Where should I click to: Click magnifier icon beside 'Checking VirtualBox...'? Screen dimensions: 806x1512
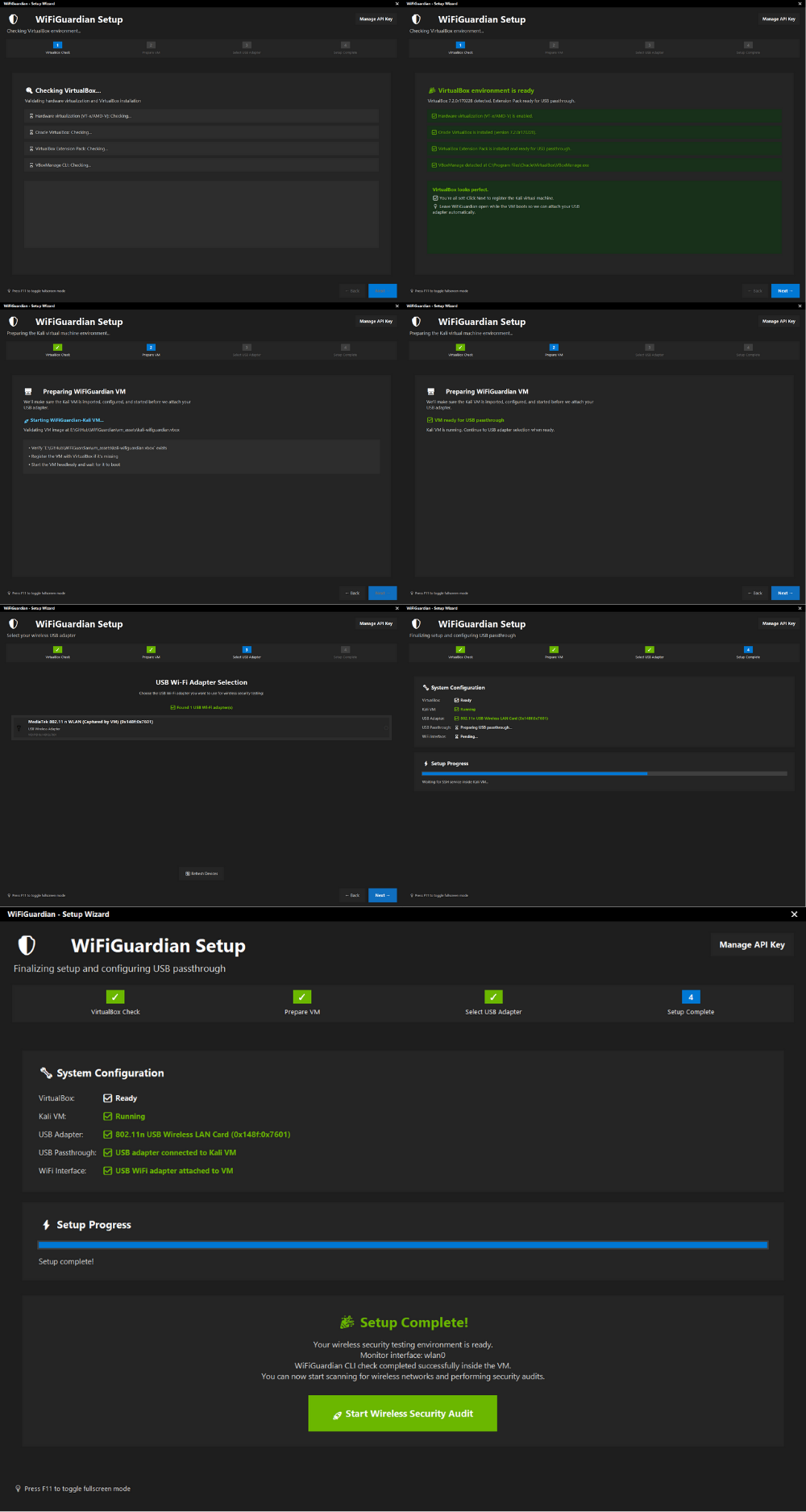[29, 90]
